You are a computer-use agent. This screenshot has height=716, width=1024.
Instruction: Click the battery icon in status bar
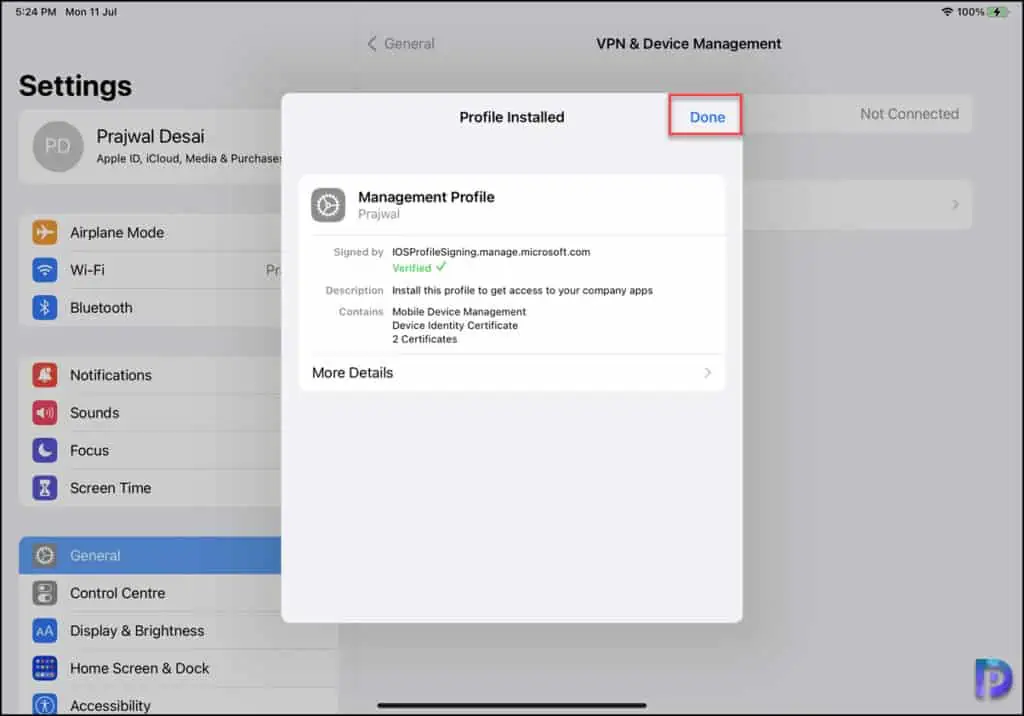998,12
